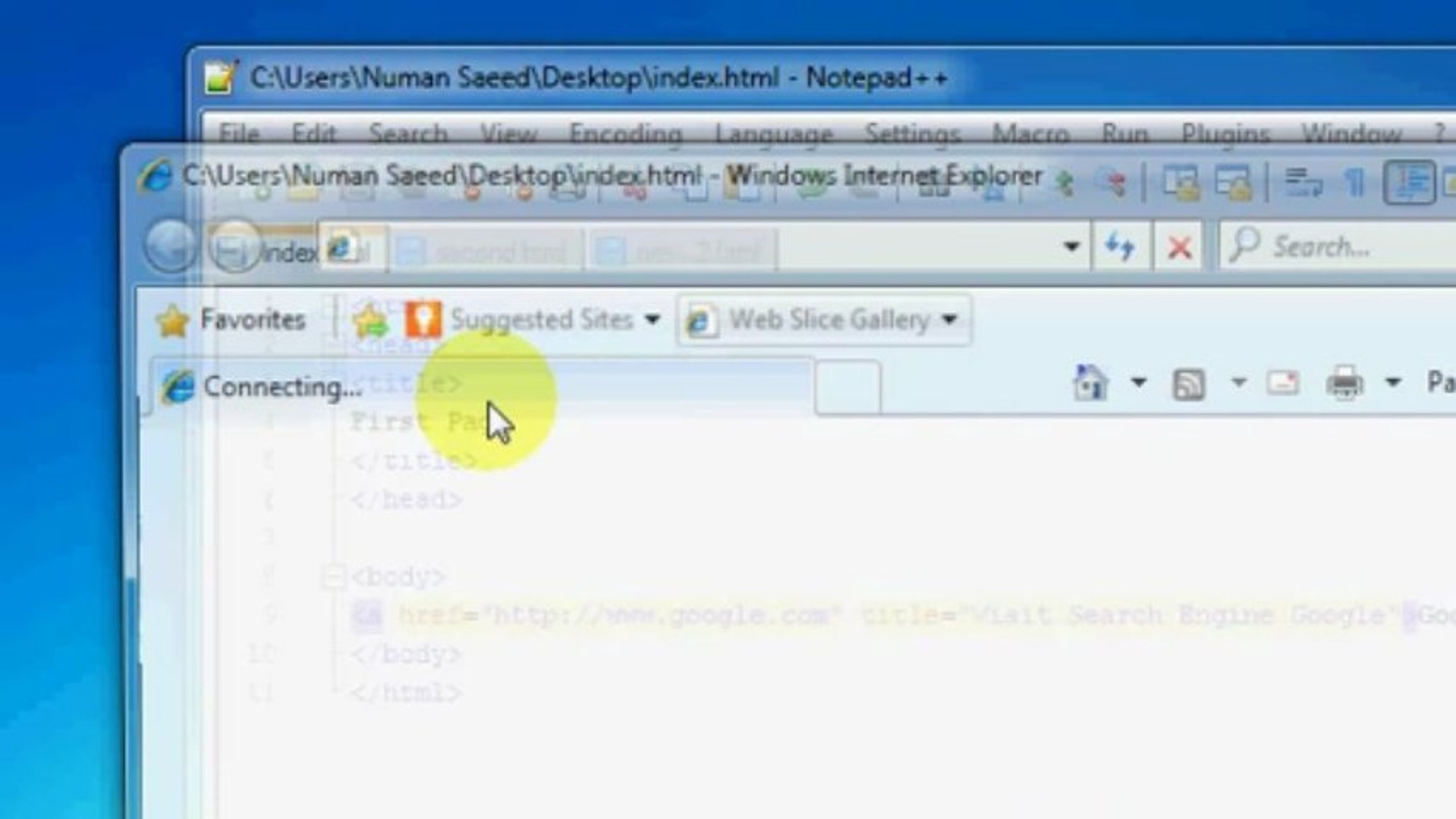Open the Run menu in Notepad++
The image size is (1456, 819).
[x=1125, y=134]
